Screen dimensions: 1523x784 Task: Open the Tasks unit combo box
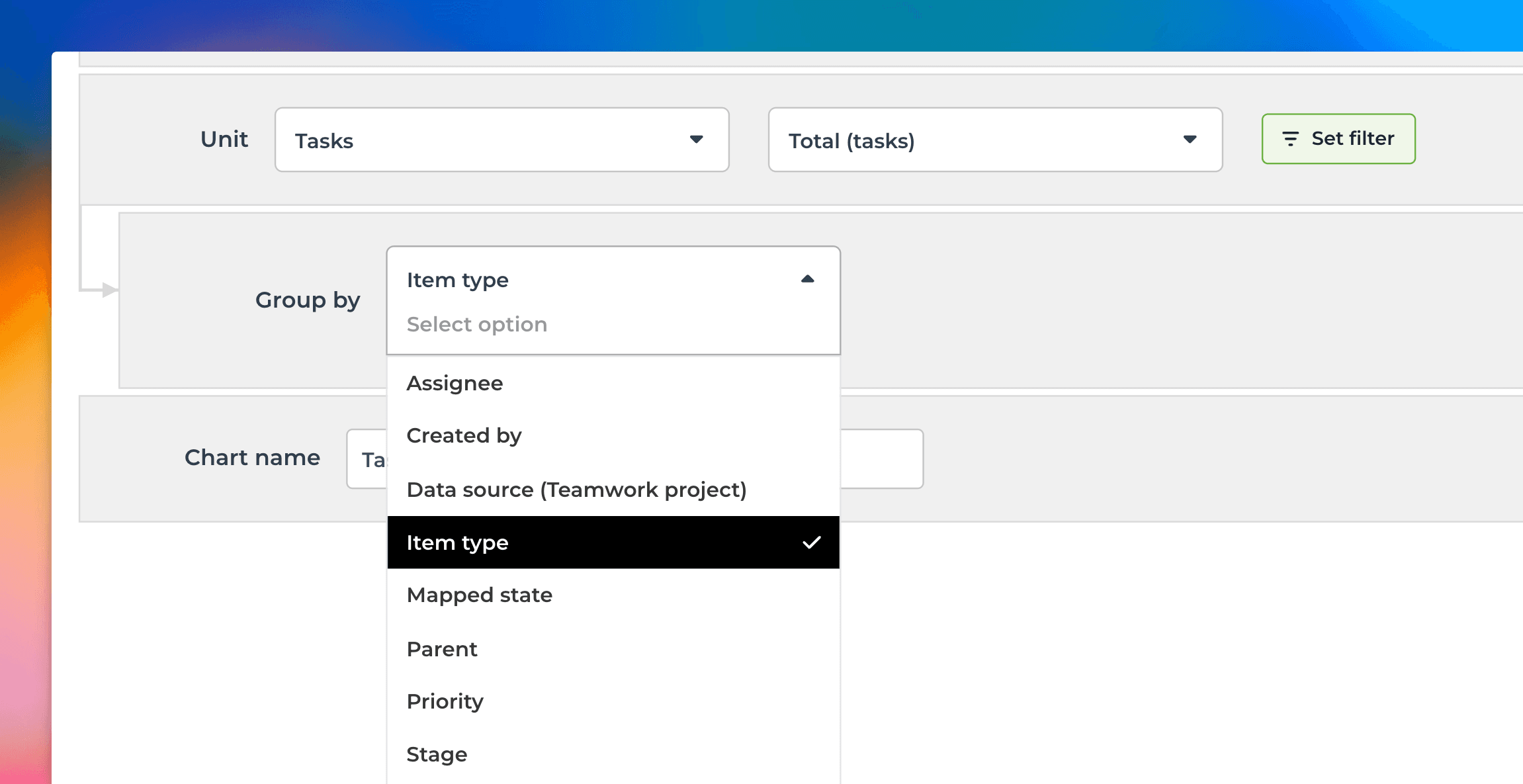point(490,140)
